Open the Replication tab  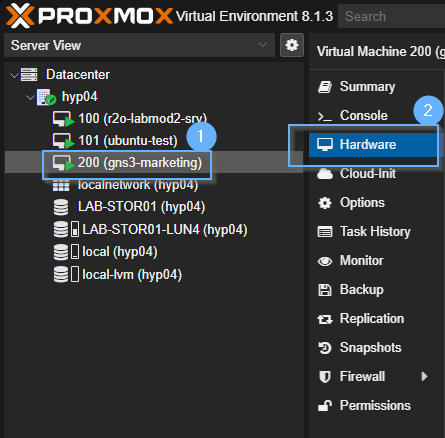point(377,319)
